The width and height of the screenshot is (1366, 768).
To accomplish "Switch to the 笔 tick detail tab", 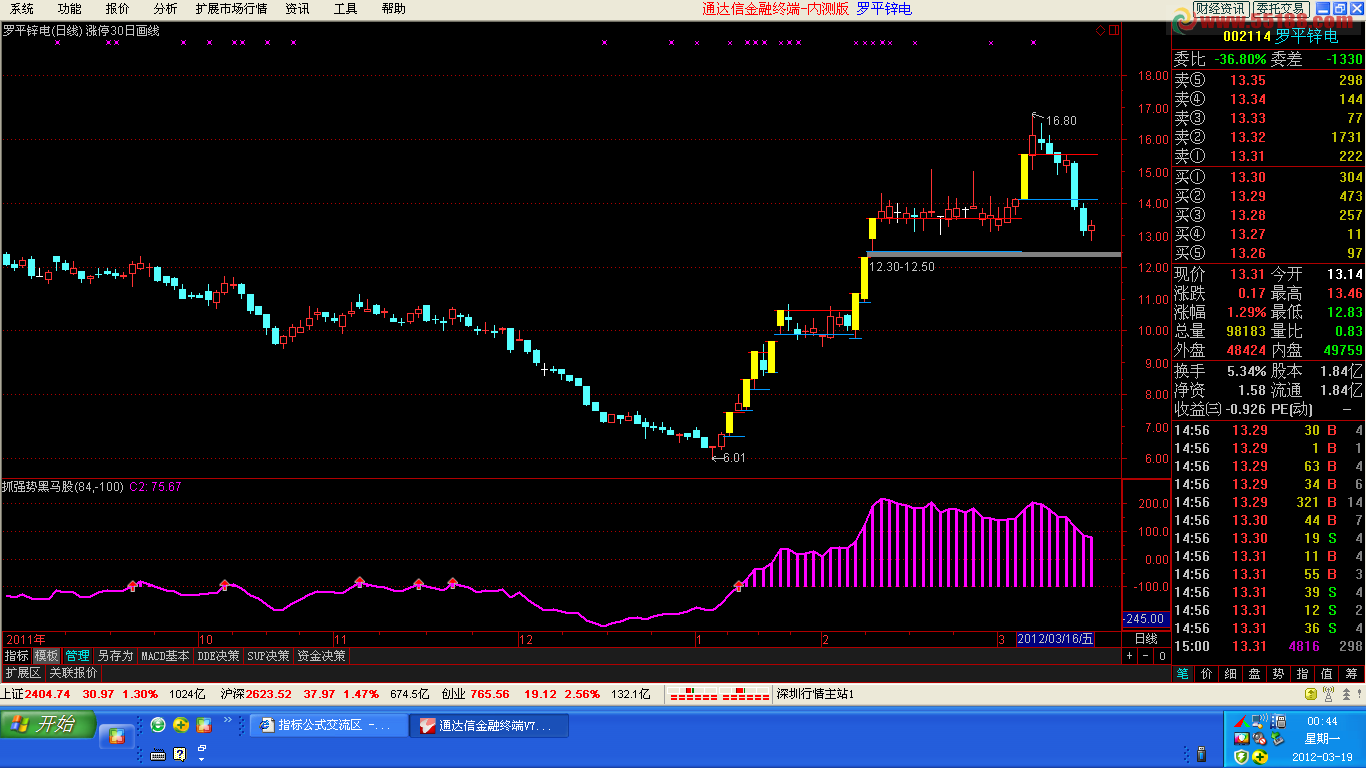I will pyautogui.click(x=1182, y=674).
